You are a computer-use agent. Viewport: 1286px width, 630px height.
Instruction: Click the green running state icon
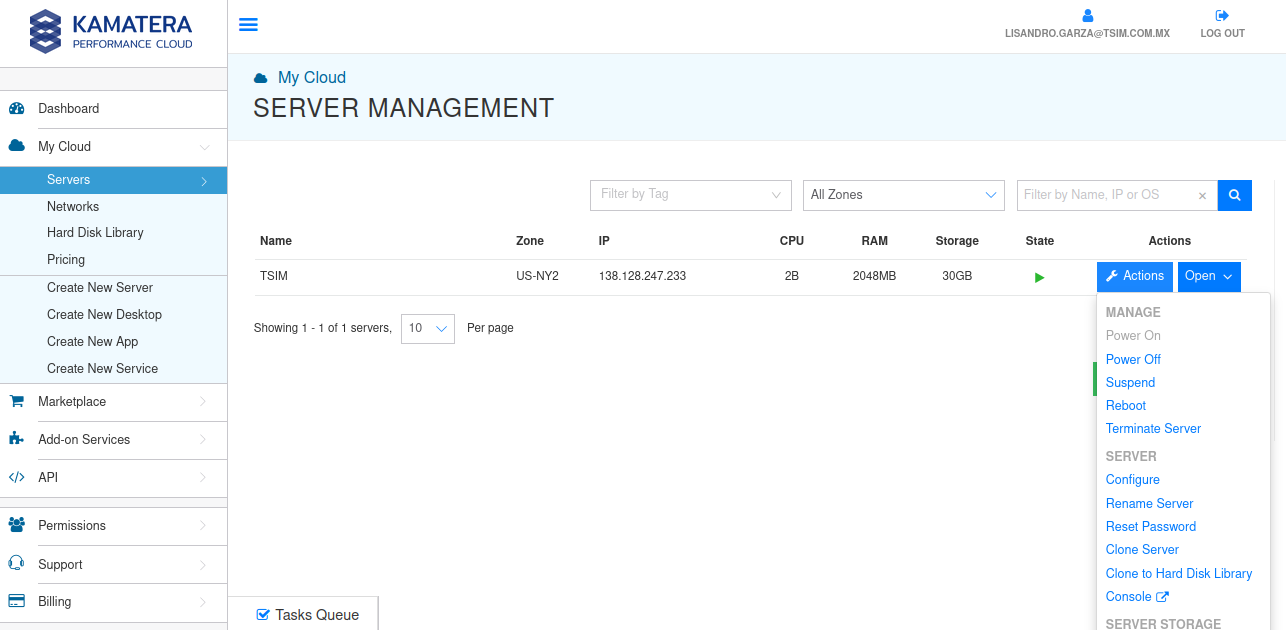click(x=1039, y=277)
